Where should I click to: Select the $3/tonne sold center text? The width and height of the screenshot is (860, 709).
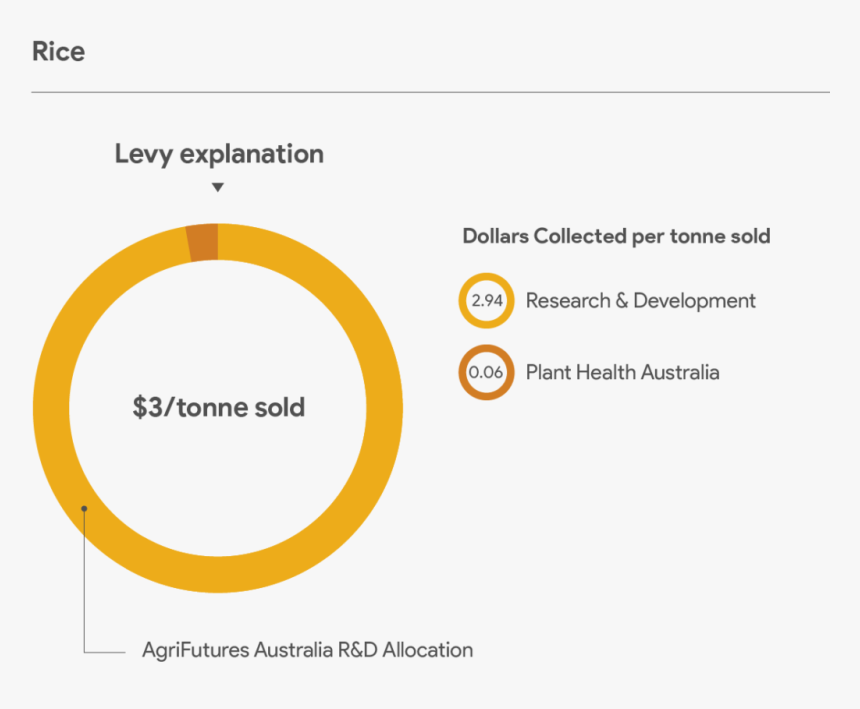tap(219, 408)
